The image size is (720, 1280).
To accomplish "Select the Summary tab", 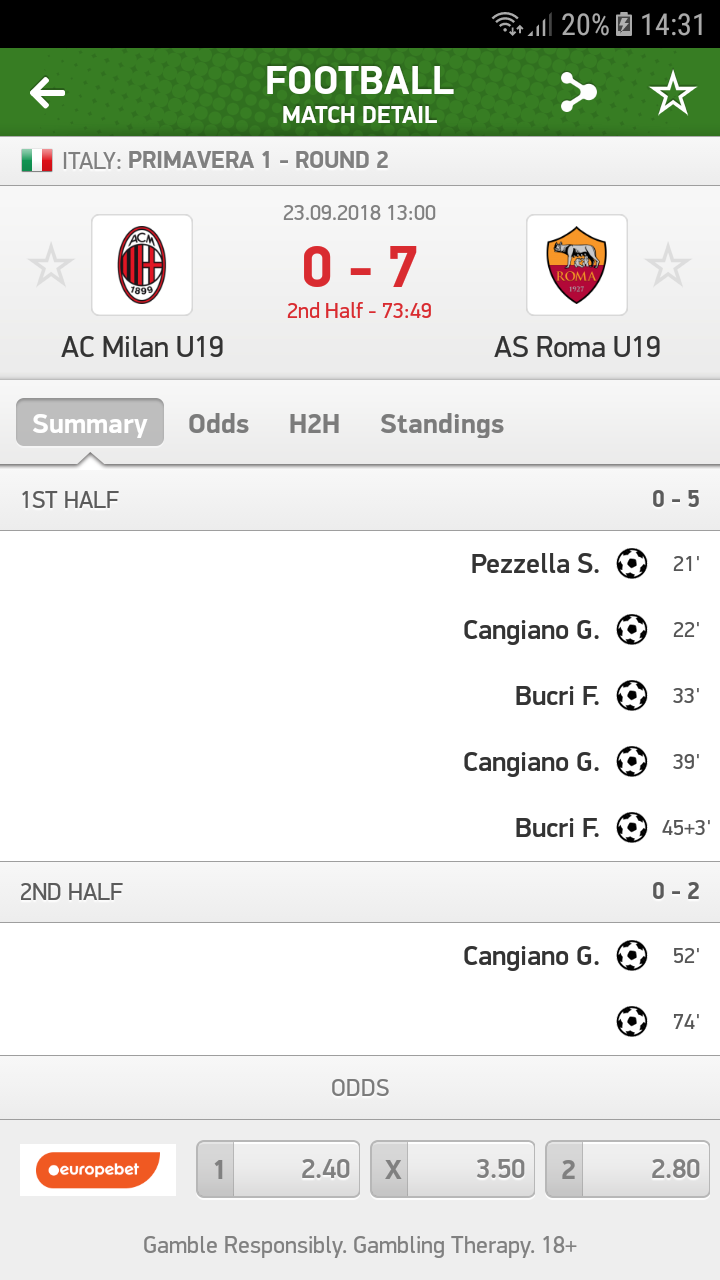I will point(90,424).
